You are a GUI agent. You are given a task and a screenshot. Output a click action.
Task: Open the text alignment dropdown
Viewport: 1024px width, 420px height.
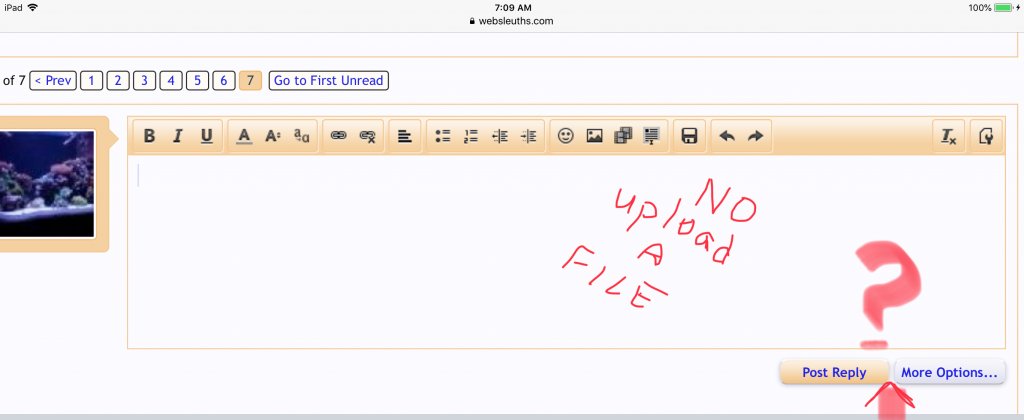coord(404,137)
